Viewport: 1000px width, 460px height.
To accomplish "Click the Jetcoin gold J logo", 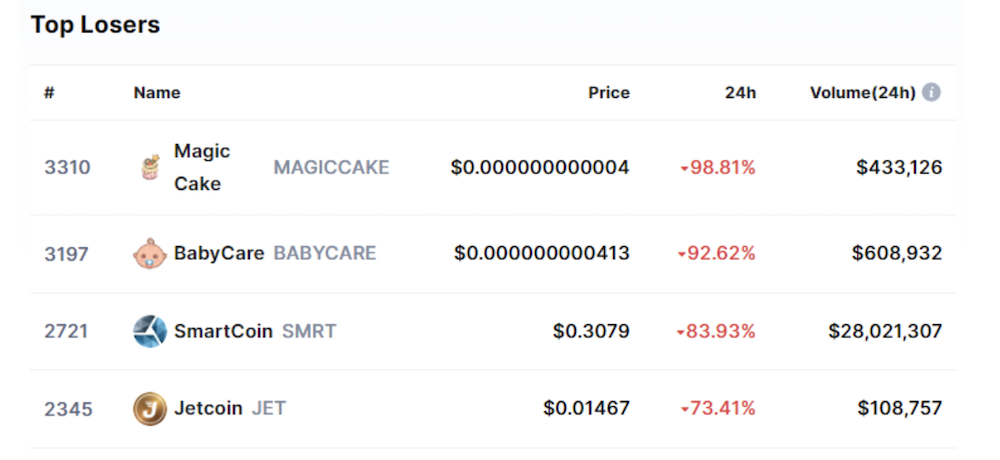I will pos(150,408).
